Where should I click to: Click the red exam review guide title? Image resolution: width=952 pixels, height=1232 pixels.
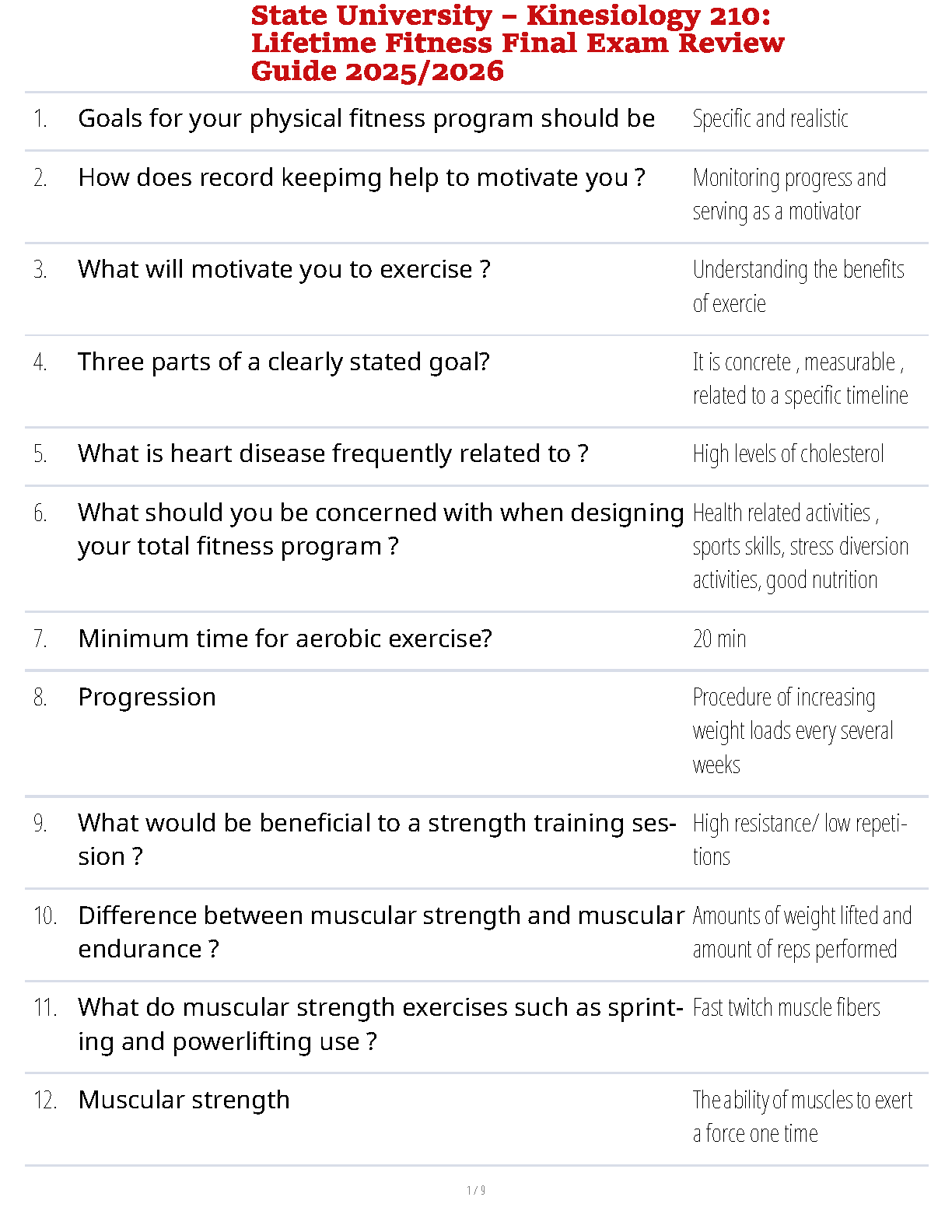(517, 44)
